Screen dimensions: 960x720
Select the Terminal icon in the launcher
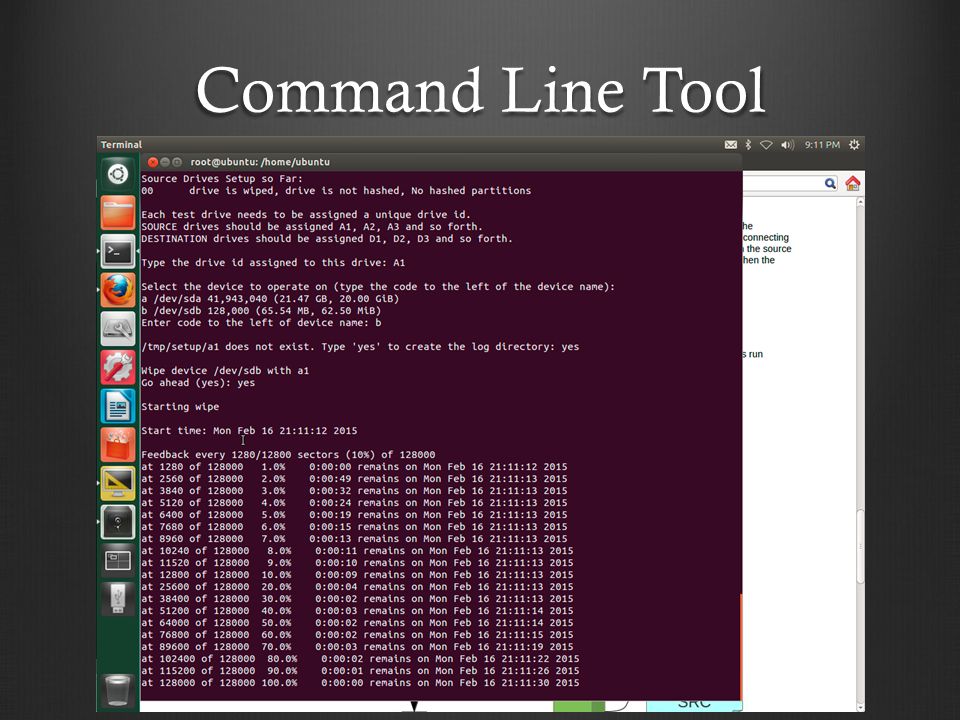(x=118, y=251)
